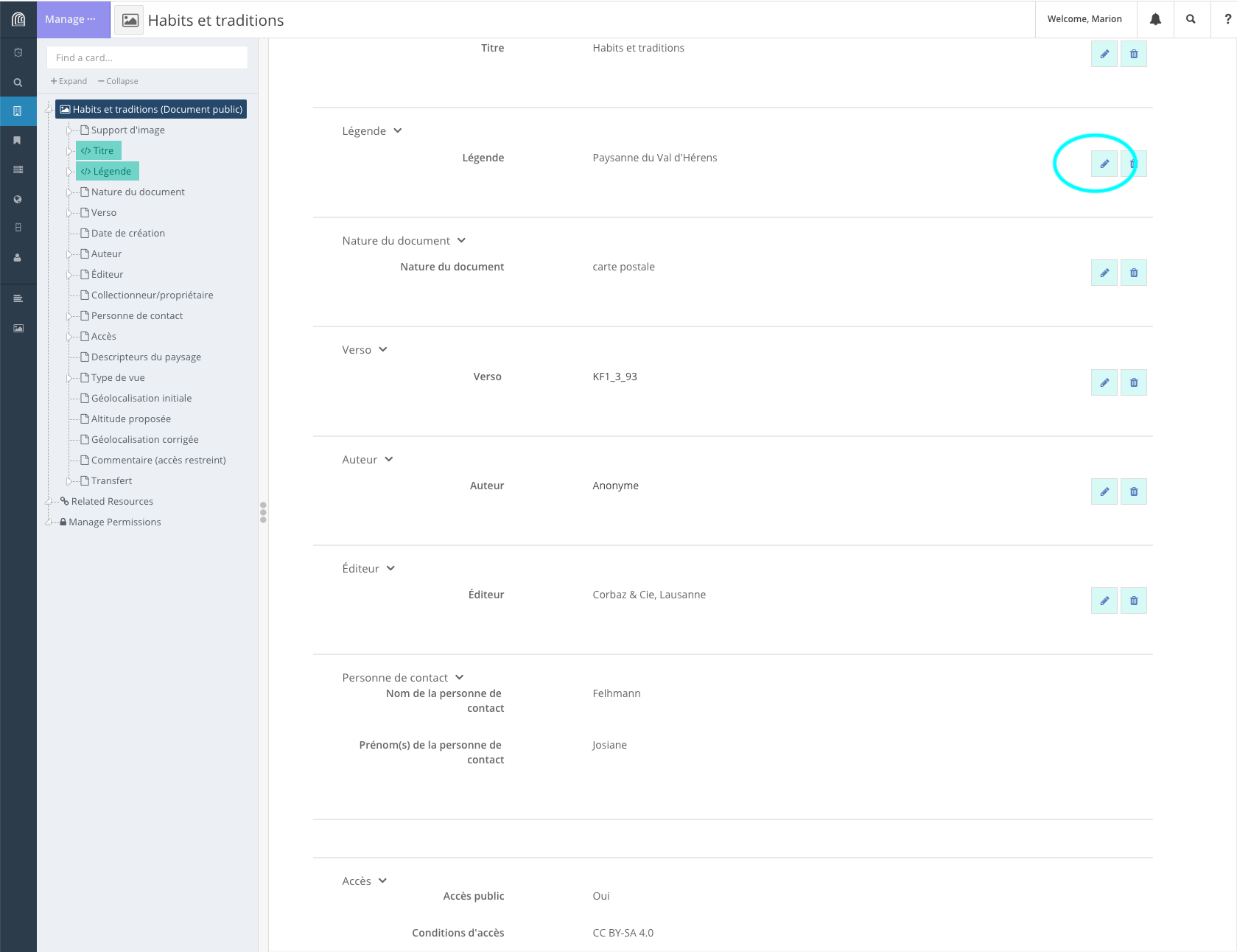Screen dimensions: 1237x952
Task: Delete the Titre entry with trash icon
Action: (x=1133, y=54)
